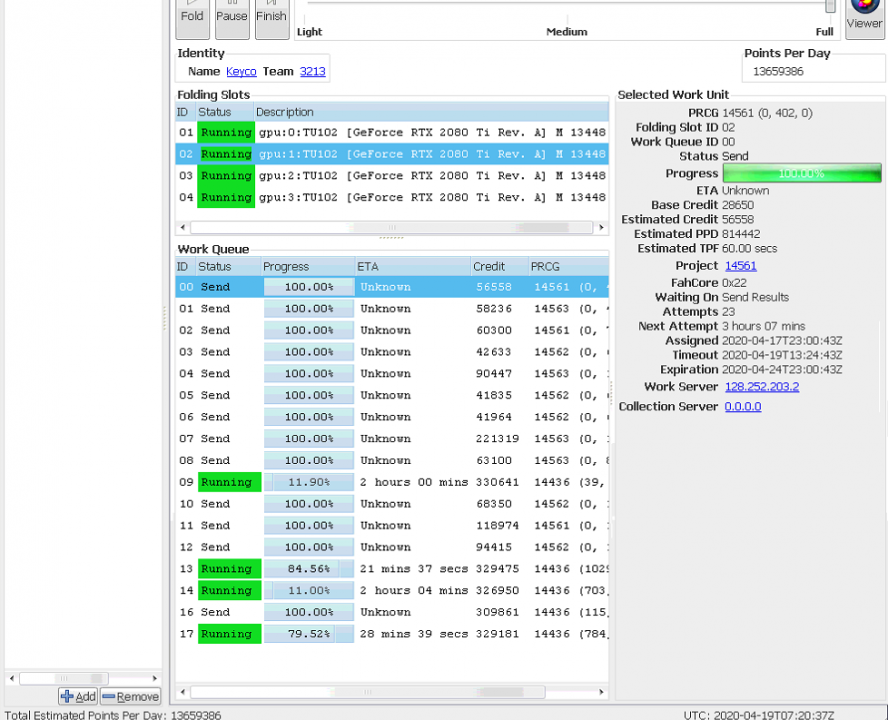Click right arrow of Work Queue scrollbar
This screenshot has width=888, height=720.
[x=601, y=692]
